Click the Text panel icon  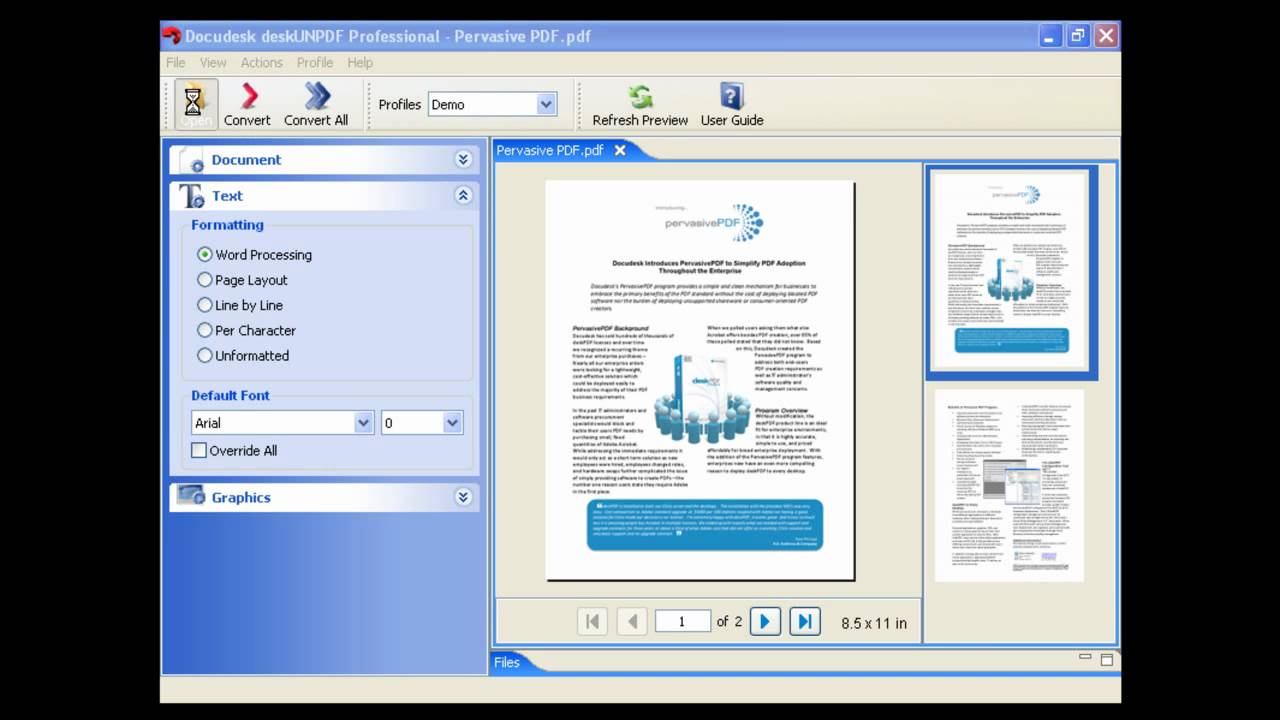[191, 196]
